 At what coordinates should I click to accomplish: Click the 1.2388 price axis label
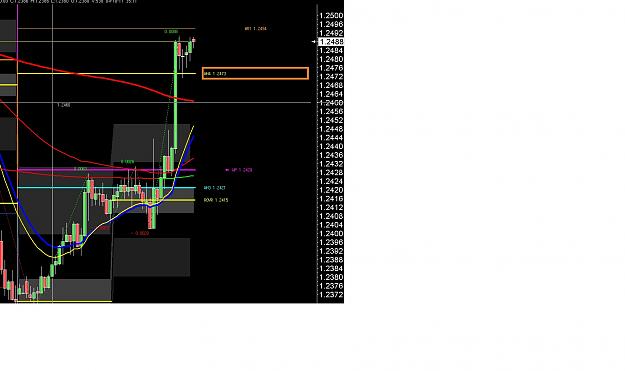click(x=331, y=260)
